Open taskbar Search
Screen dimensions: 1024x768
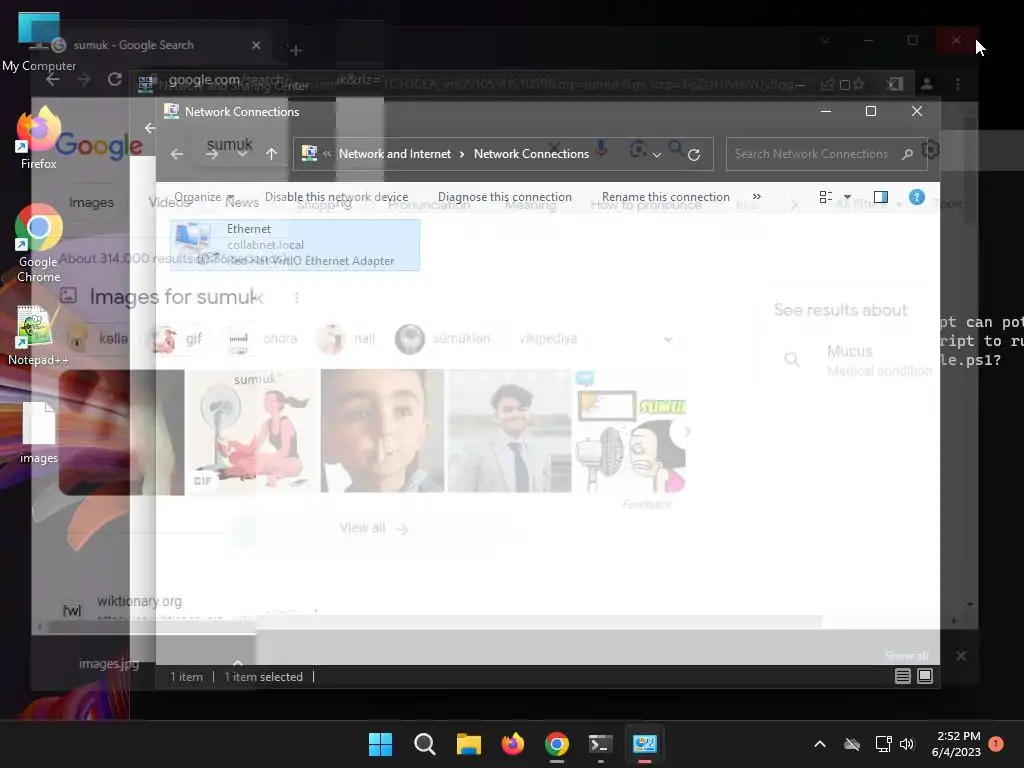[x=424, y=744]
